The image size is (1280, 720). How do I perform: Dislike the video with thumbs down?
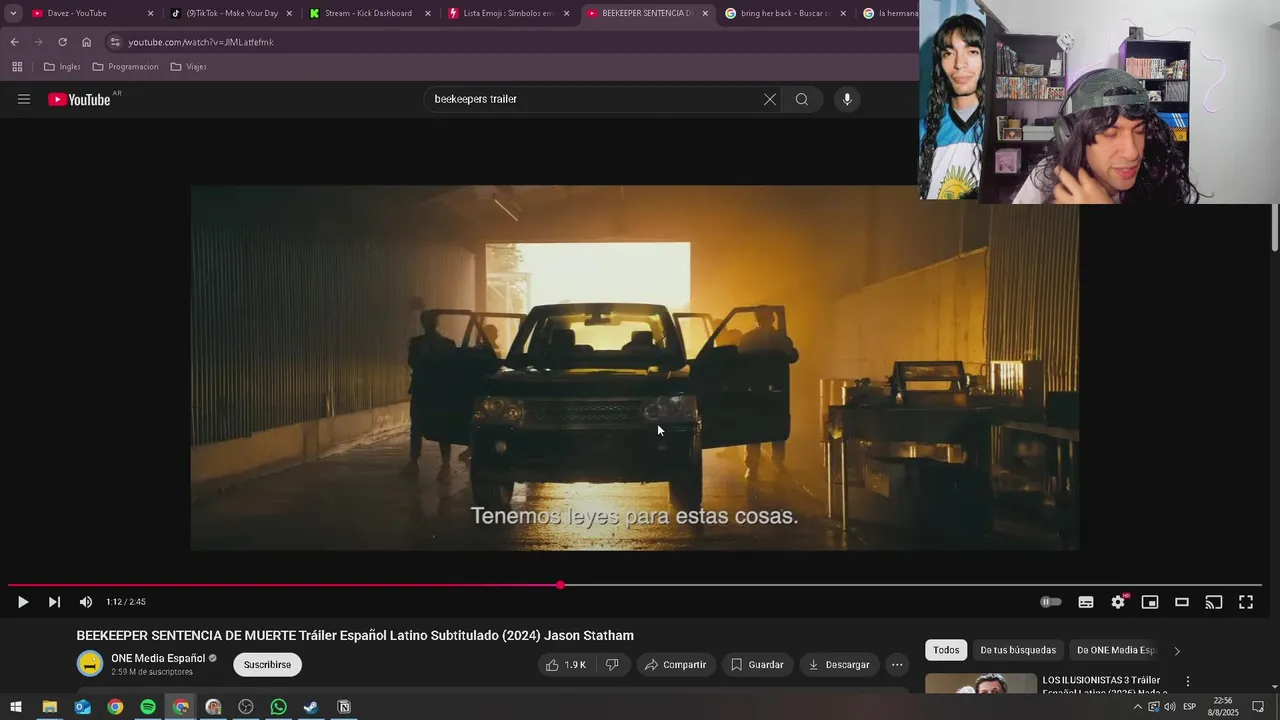point(612,664)
